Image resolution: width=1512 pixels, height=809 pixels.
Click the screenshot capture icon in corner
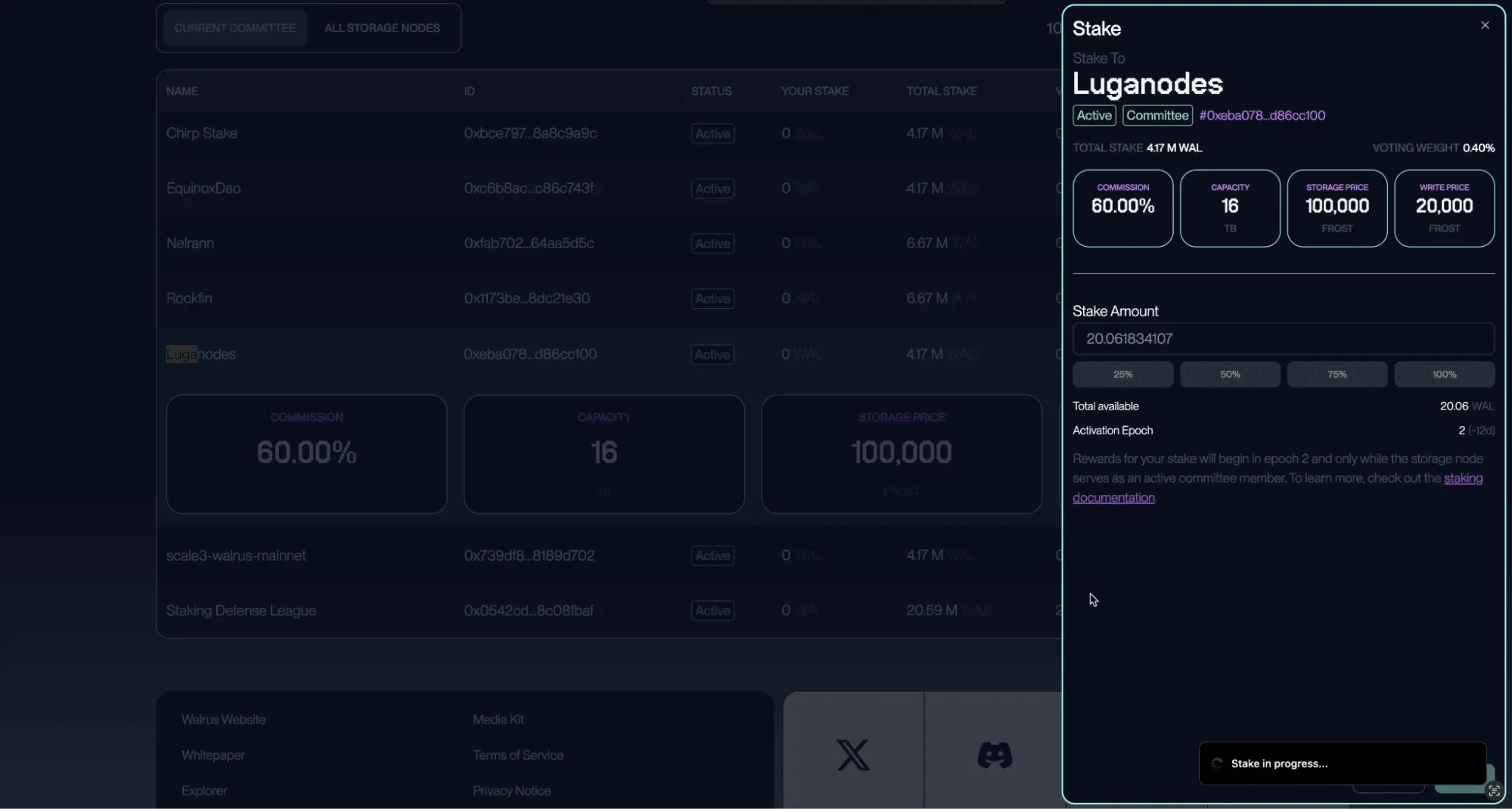(x=1494, y=791)
